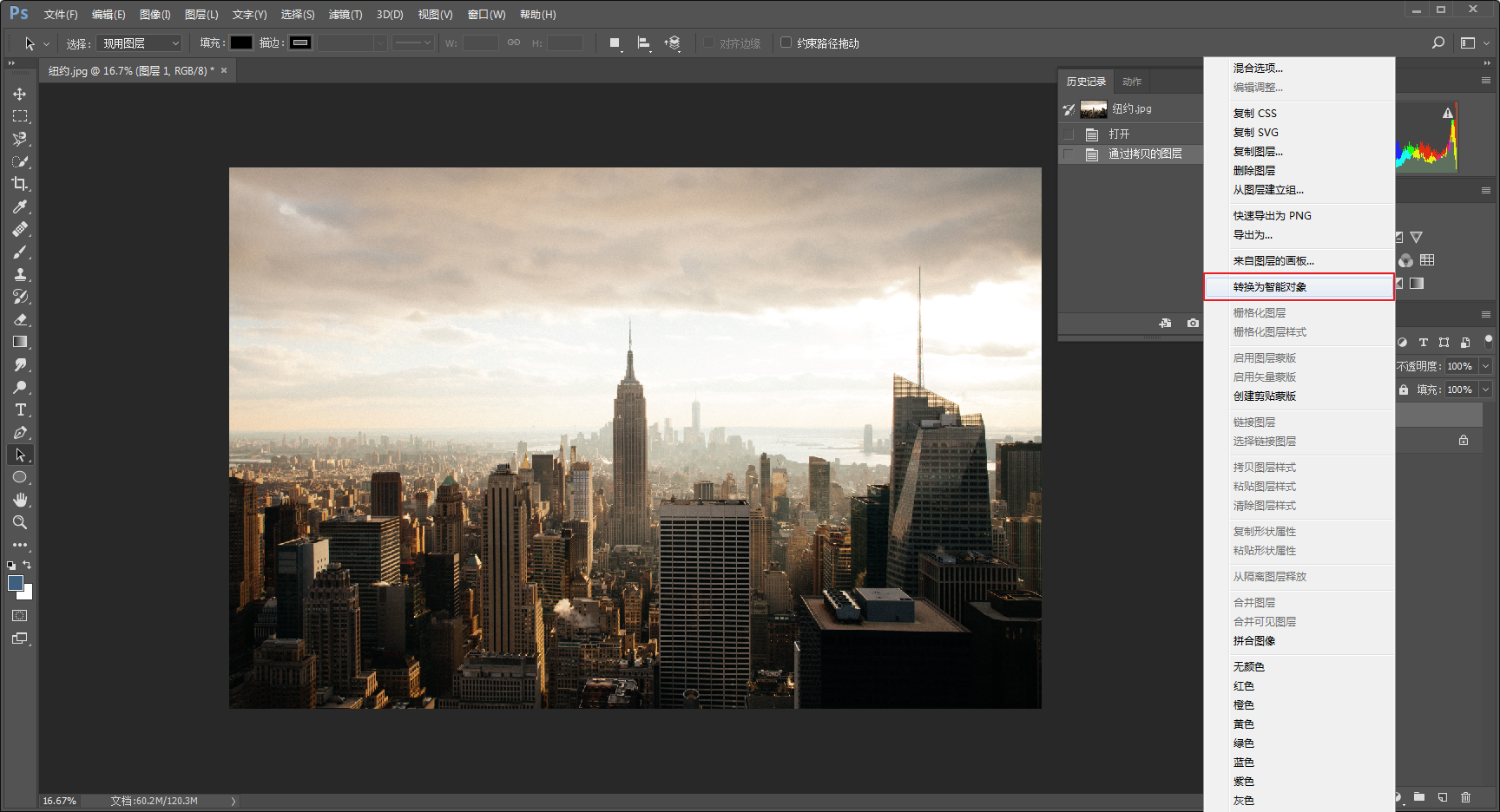Enable the 约束路径拖动 checkbox
1500x812 pixels.
(x=786, y=43)
